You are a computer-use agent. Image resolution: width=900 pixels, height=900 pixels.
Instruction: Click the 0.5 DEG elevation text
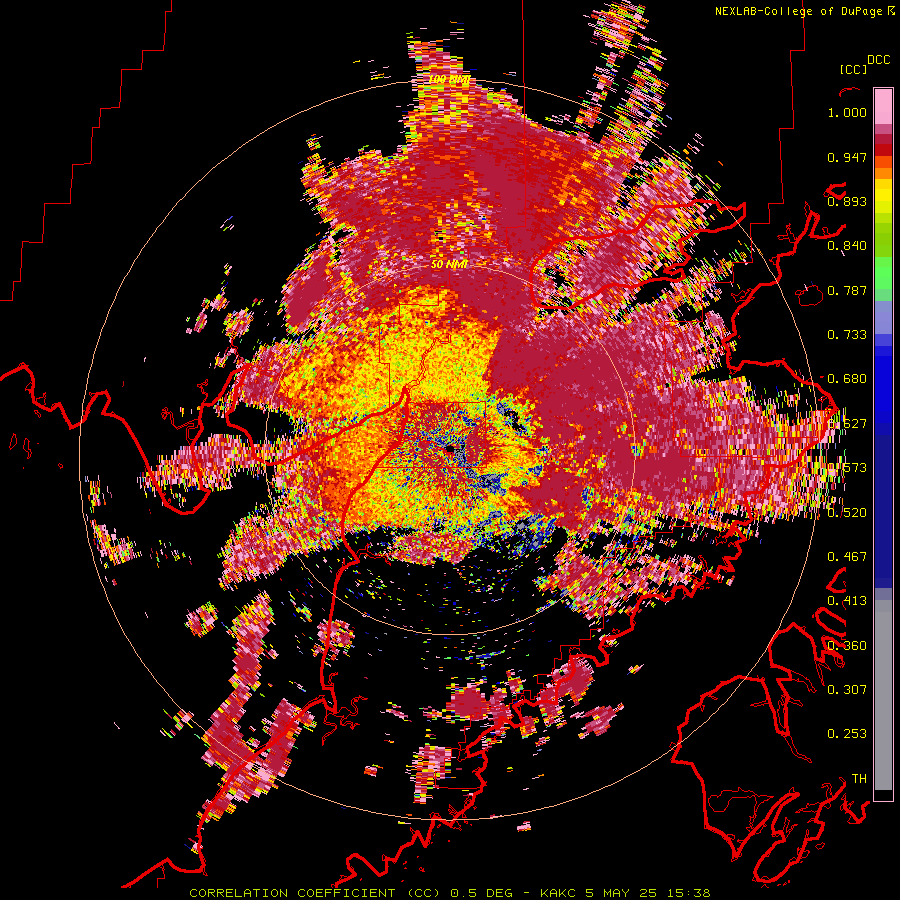click(481, 893)
